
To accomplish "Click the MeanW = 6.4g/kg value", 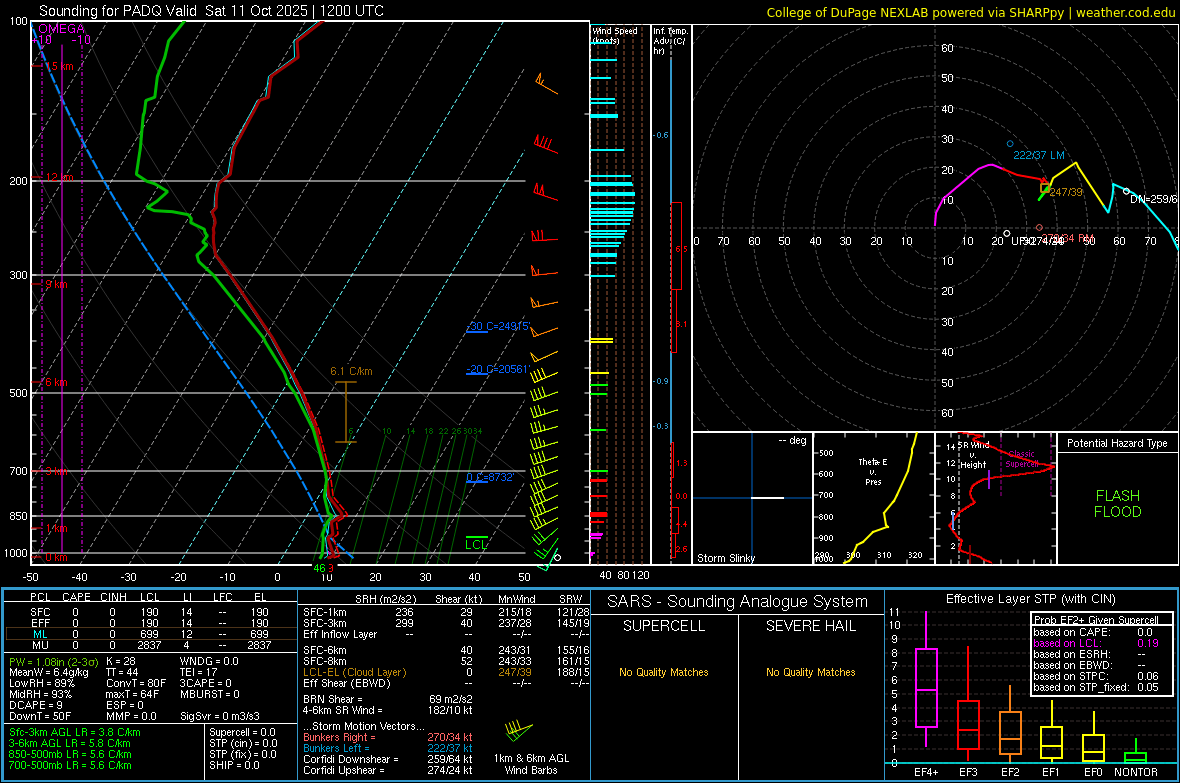I will click(x=49, y=672).
